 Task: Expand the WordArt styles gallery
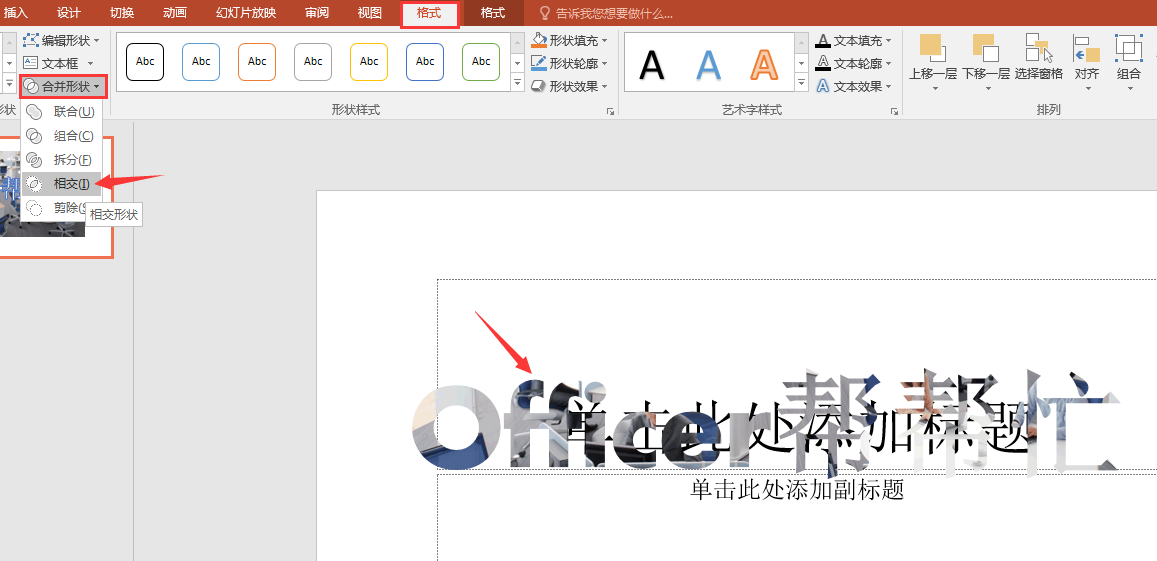(801, 83)
